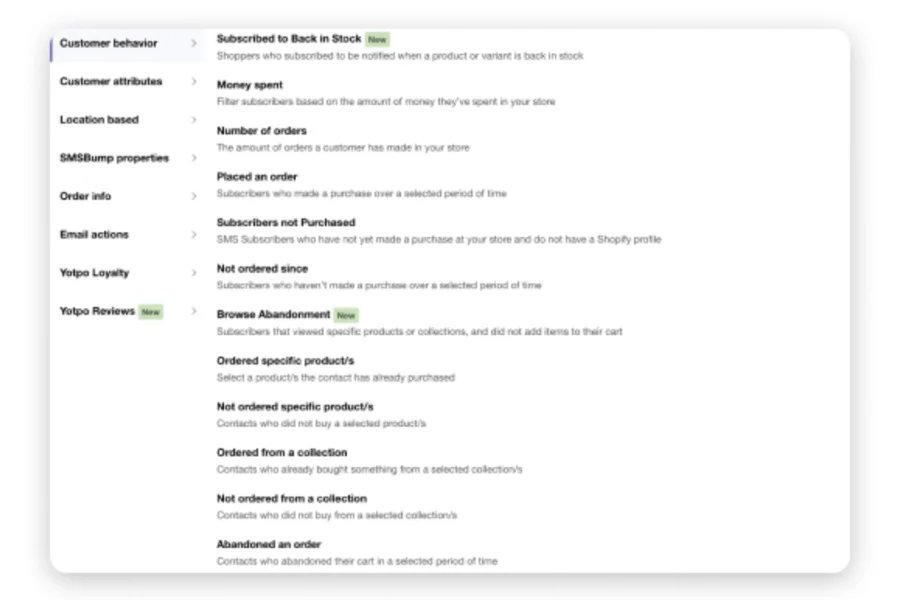Screen dimensions: 900x600
Task: Expand the Location based chevron arrow
Action: [193, 120]
